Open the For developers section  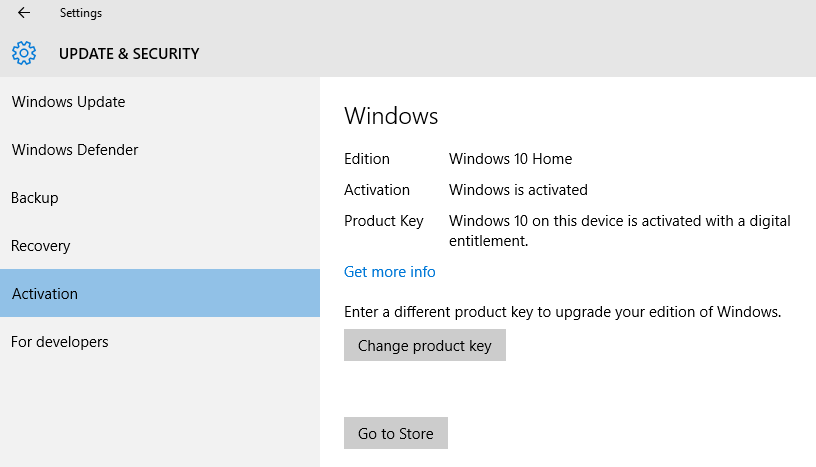click(160, 341)
